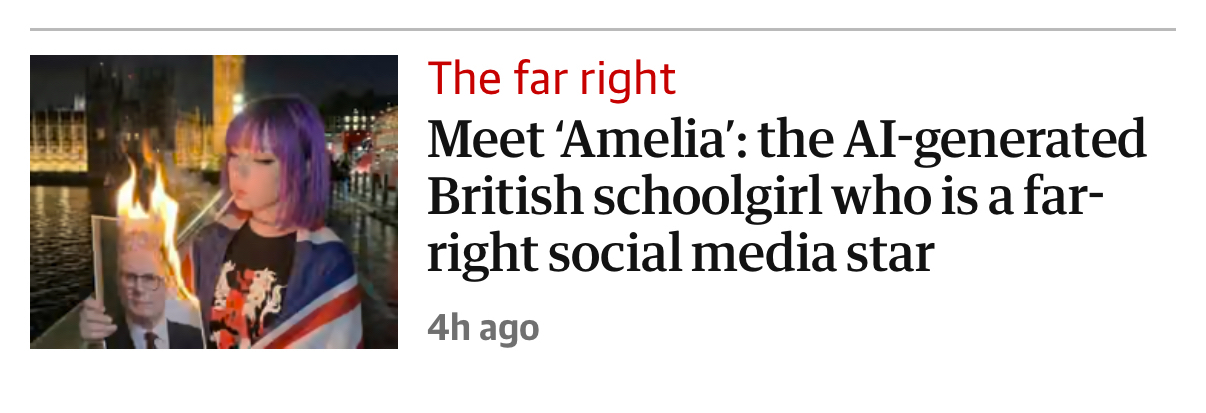1206x413 pixels.
Task: Click 'right social media star' headline line
Action: click(680, 254)
